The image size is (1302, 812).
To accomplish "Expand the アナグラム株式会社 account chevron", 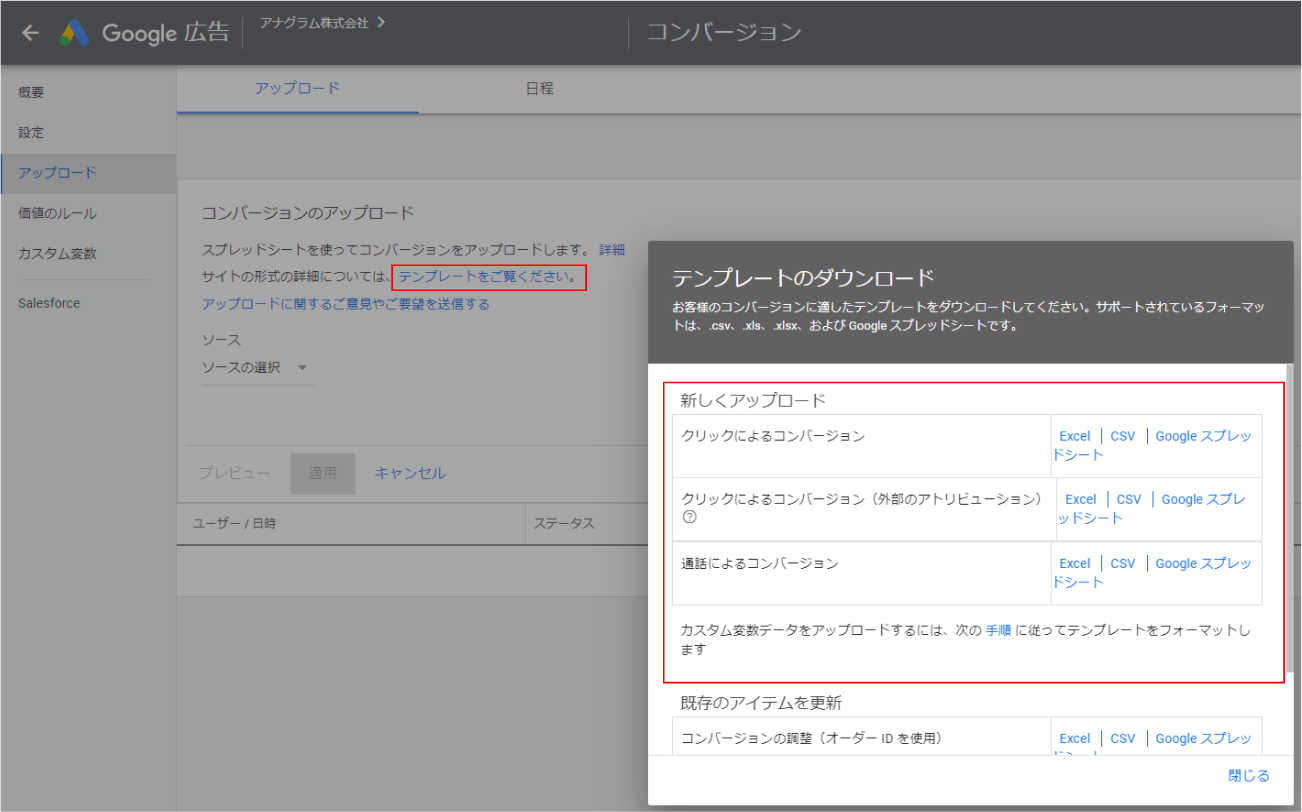I will click(x=380, y=21).
